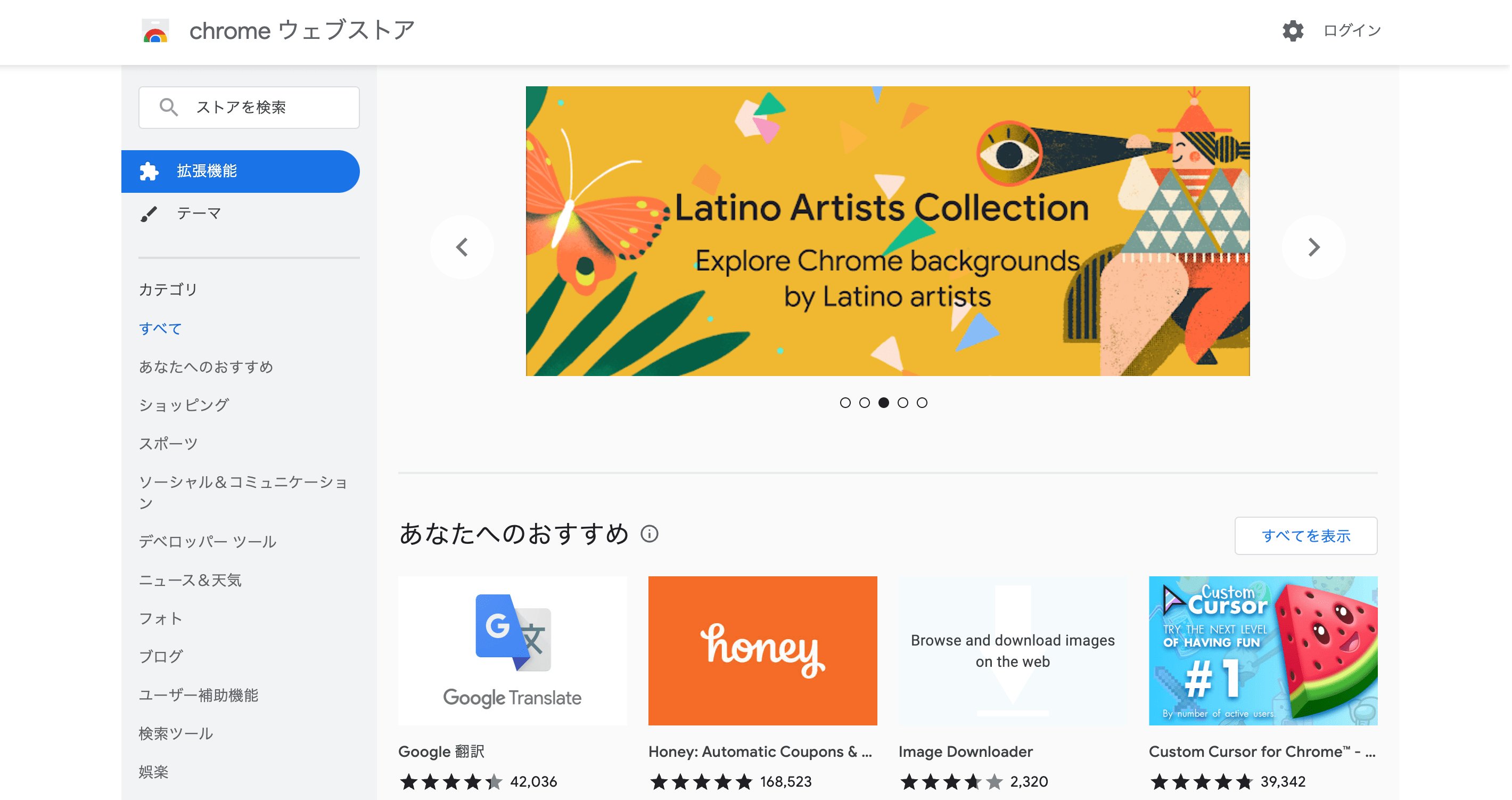Click Image Downloader extension title
The height and width of the screenshot is (800, 1512).
(966, 752)
